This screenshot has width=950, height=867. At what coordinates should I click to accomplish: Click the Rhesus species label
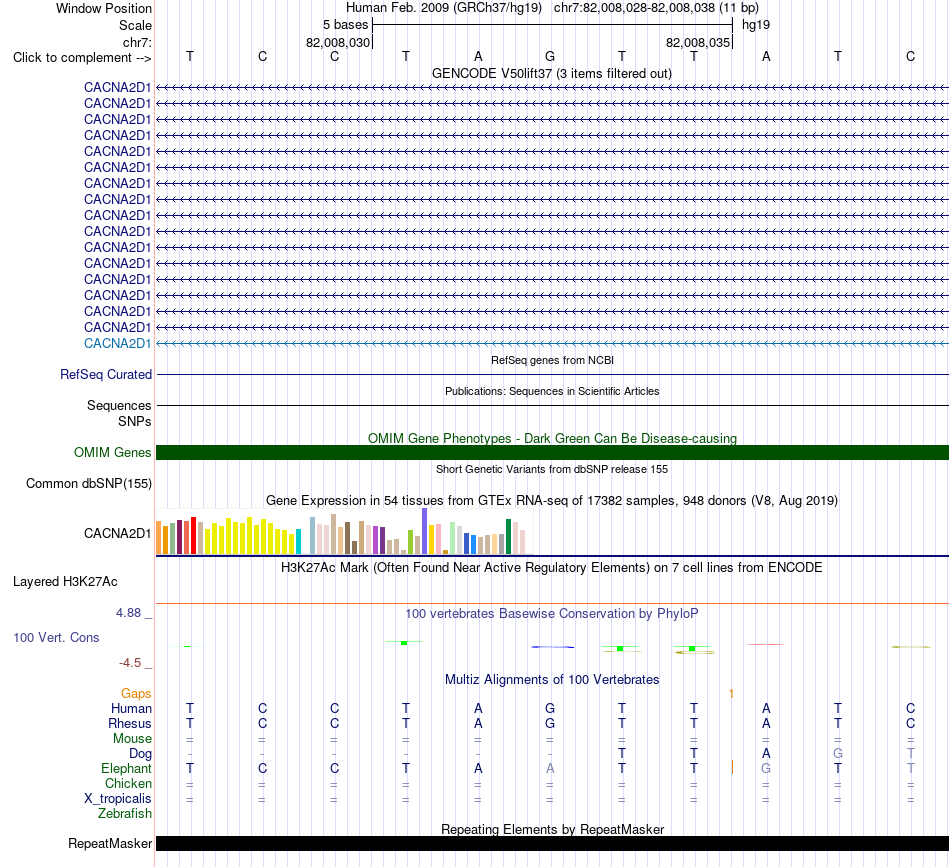(130, 723)
